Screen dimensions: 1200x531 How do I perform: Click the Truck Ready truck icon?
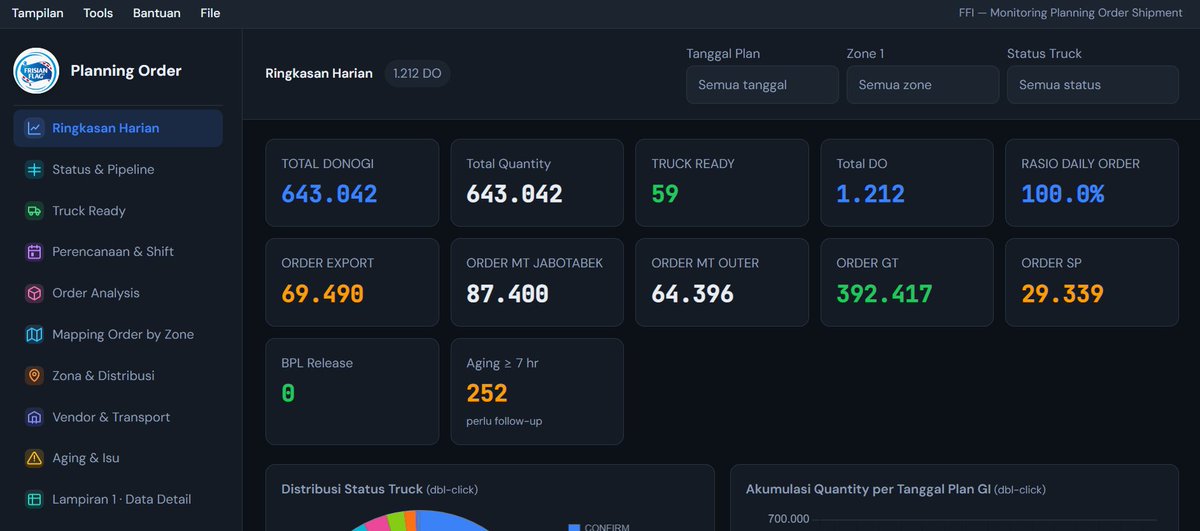point(34,211)
